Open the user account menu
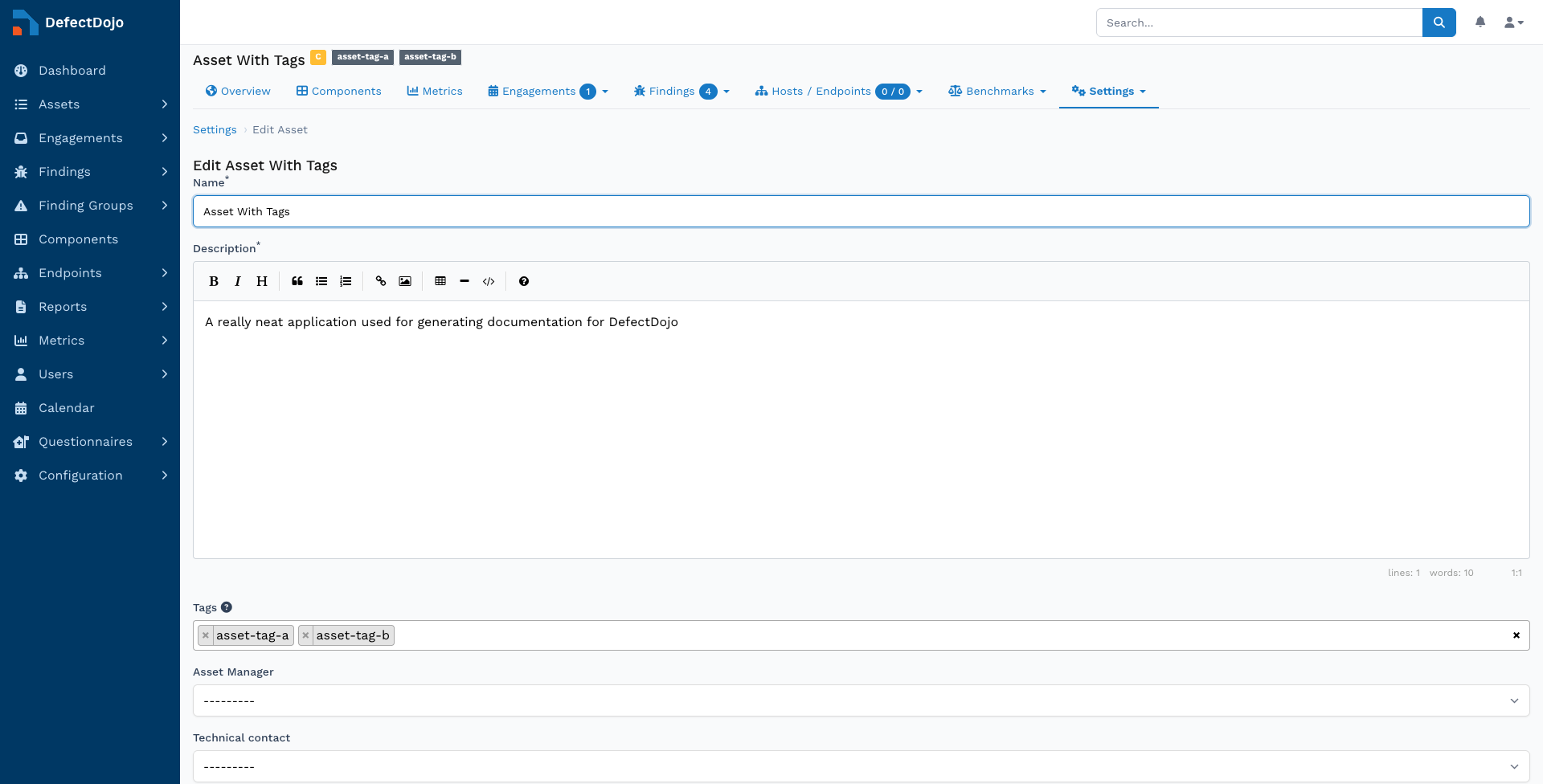This screenshot has width=1543, height=784. (x=1514, y=22)
